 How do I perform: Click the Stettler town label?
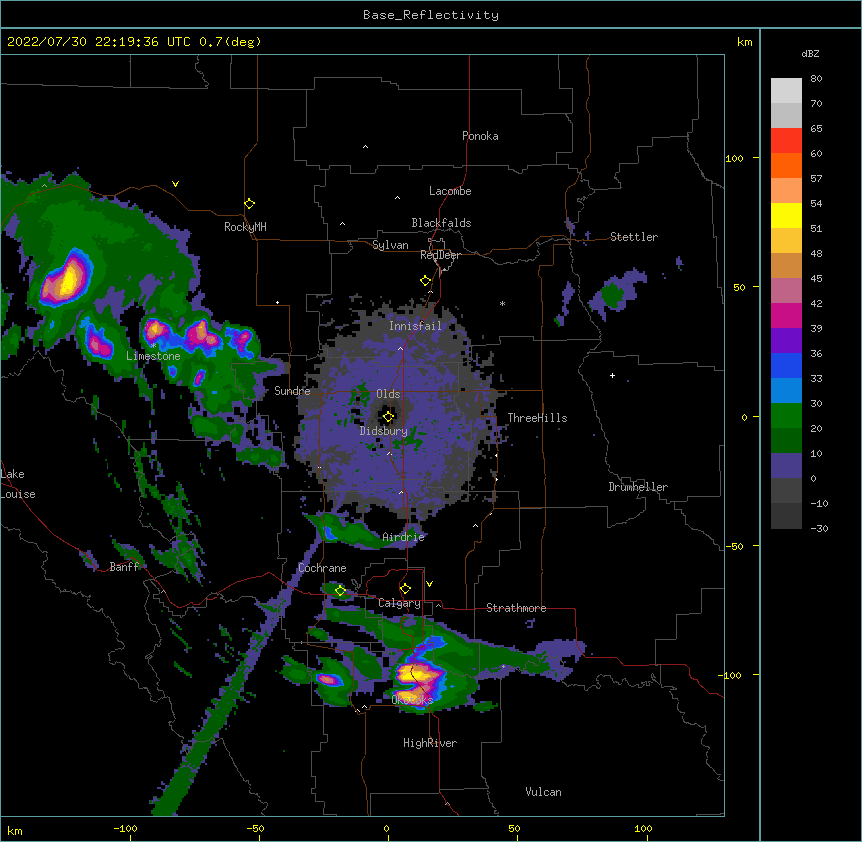(634, 237)
